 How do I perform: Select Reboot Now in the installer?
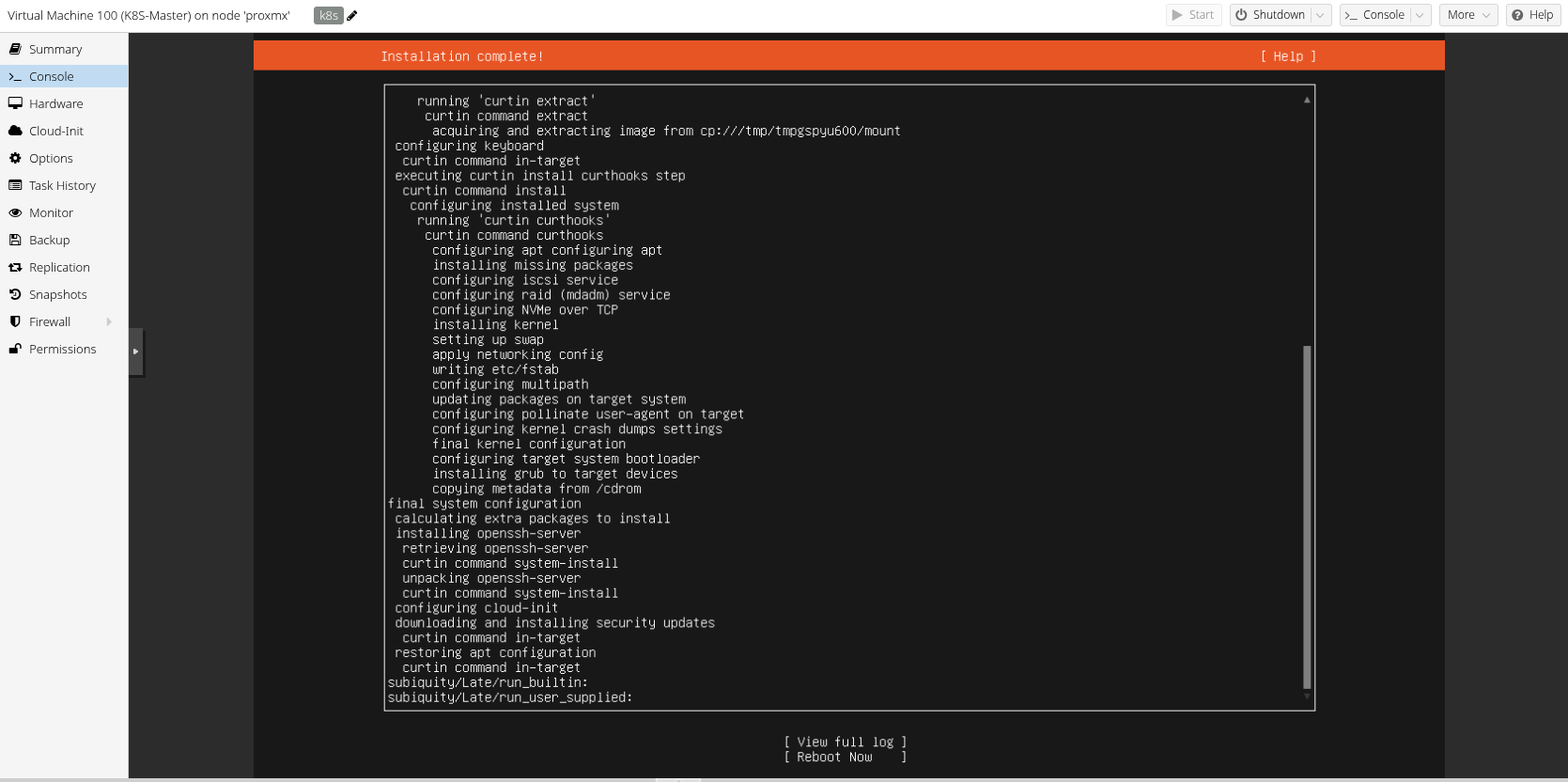[x=845, y=757]
